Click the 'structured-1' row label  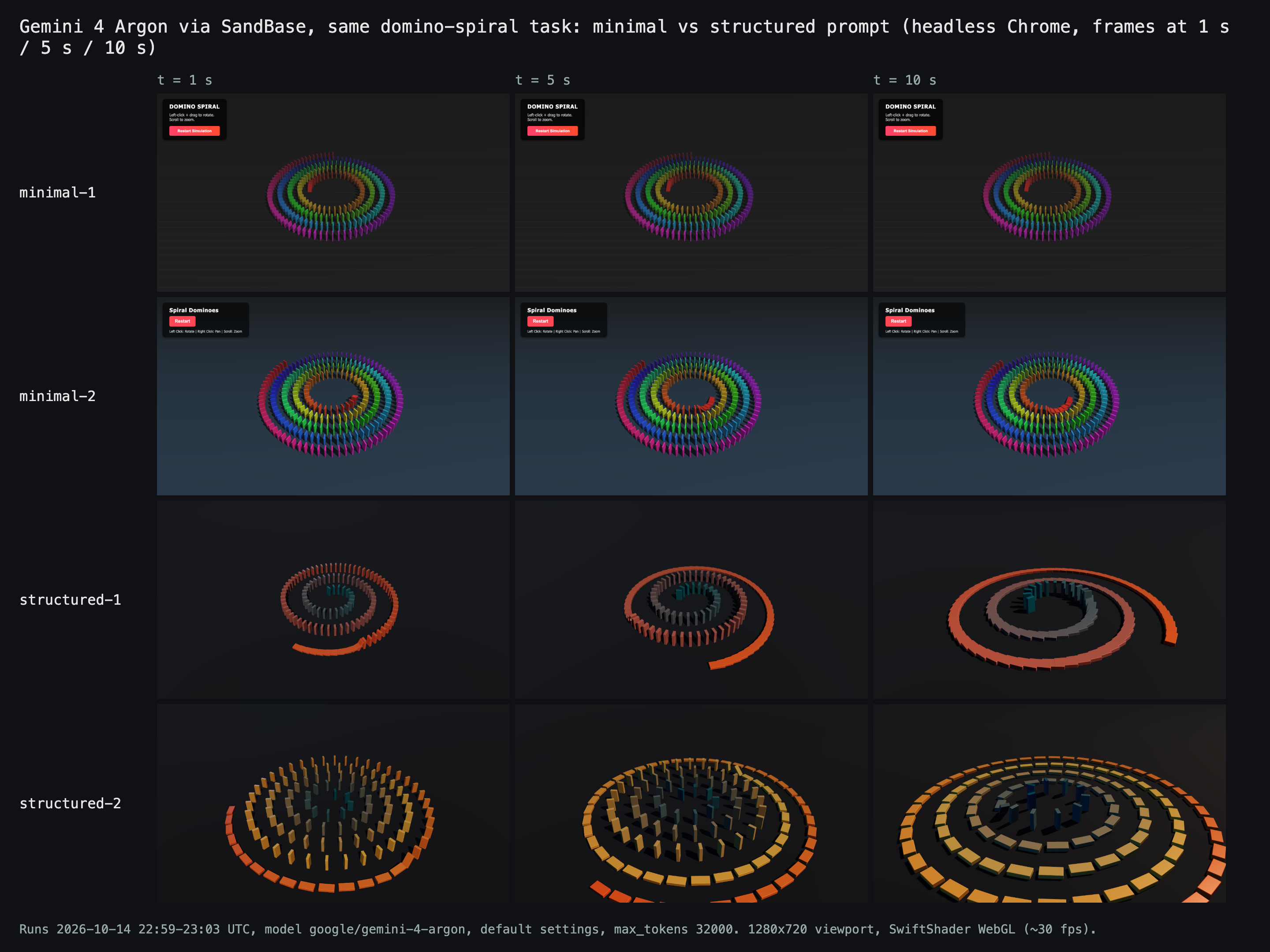click(70, 600)
